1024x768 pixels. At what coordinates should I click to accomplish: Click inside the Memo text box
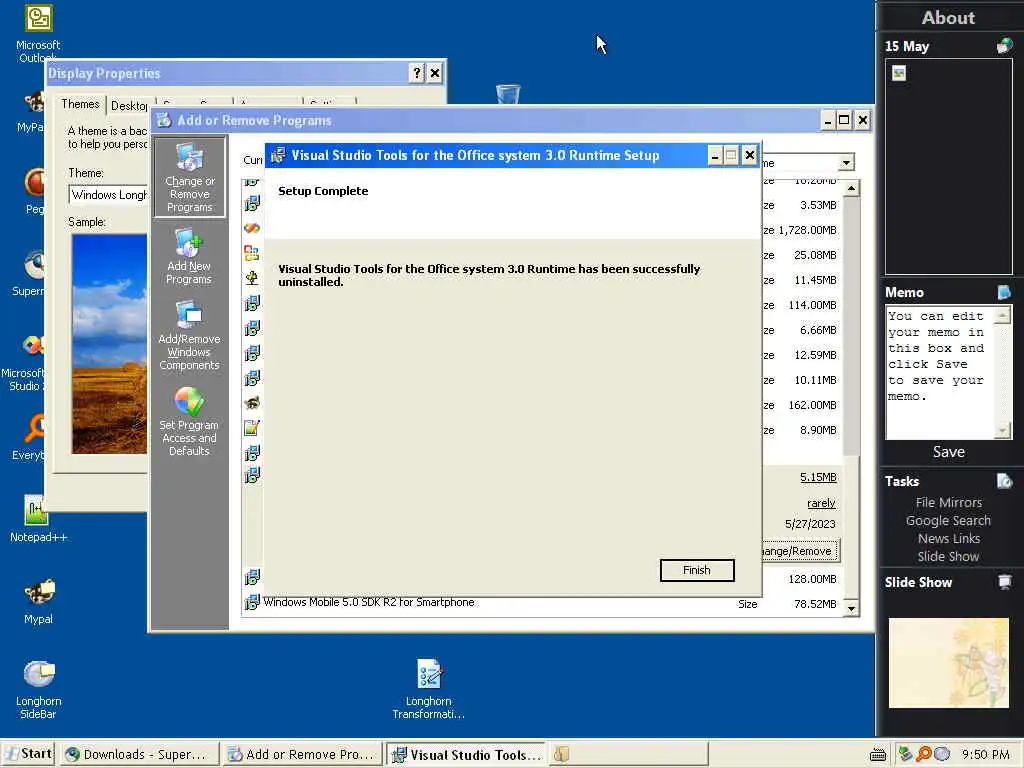tap(940, 372)
